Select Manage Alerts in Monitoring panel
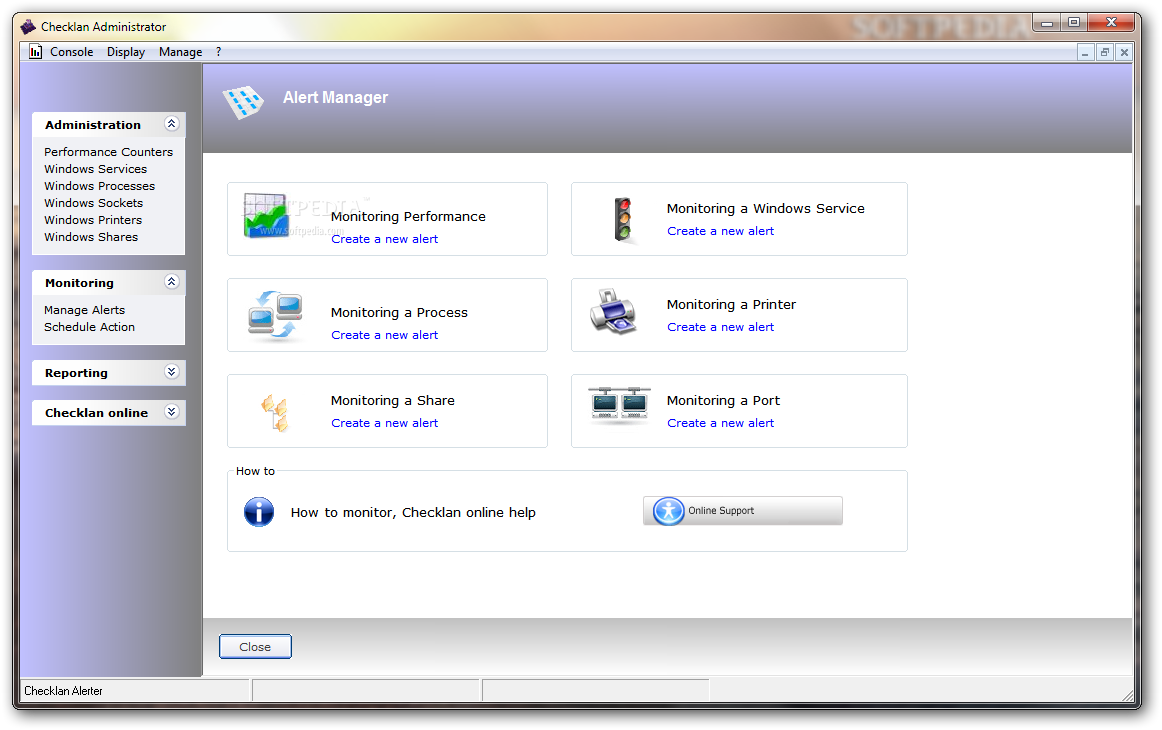 [84, 310]
